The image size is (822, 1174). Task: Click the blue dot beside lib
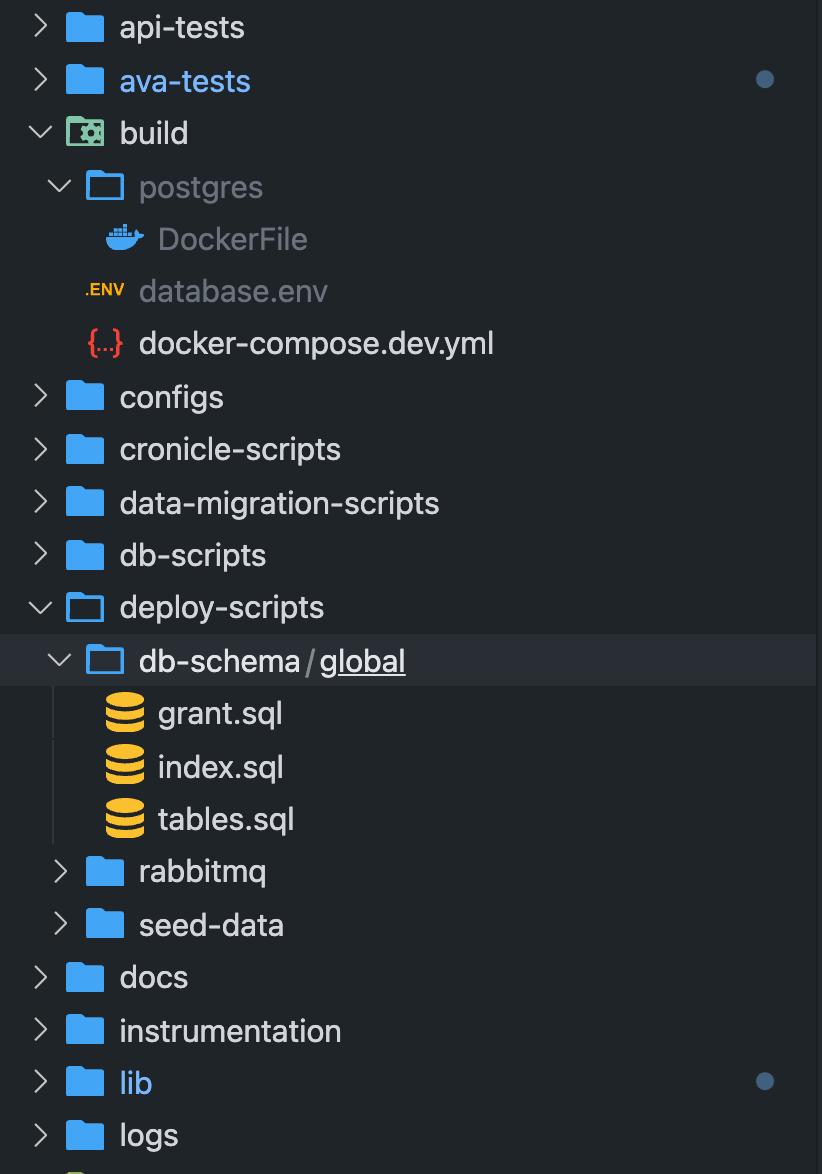[x=765, y=1081]
